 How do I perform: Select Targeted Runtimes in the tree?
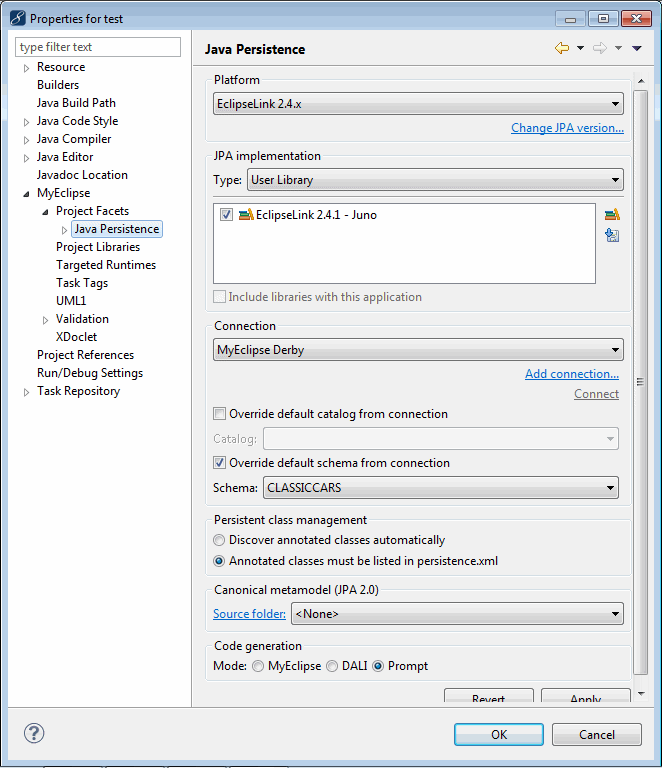tap(106, 265)
